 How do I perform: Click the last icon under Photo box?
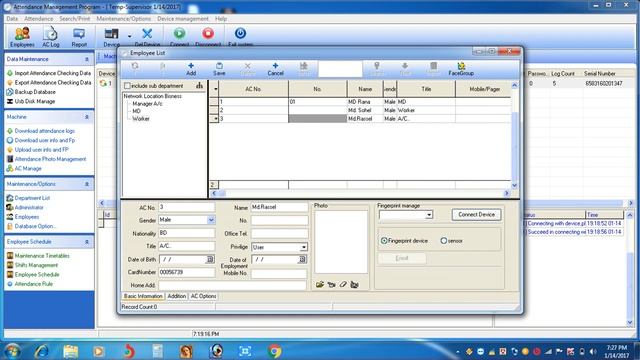[354, 284]
